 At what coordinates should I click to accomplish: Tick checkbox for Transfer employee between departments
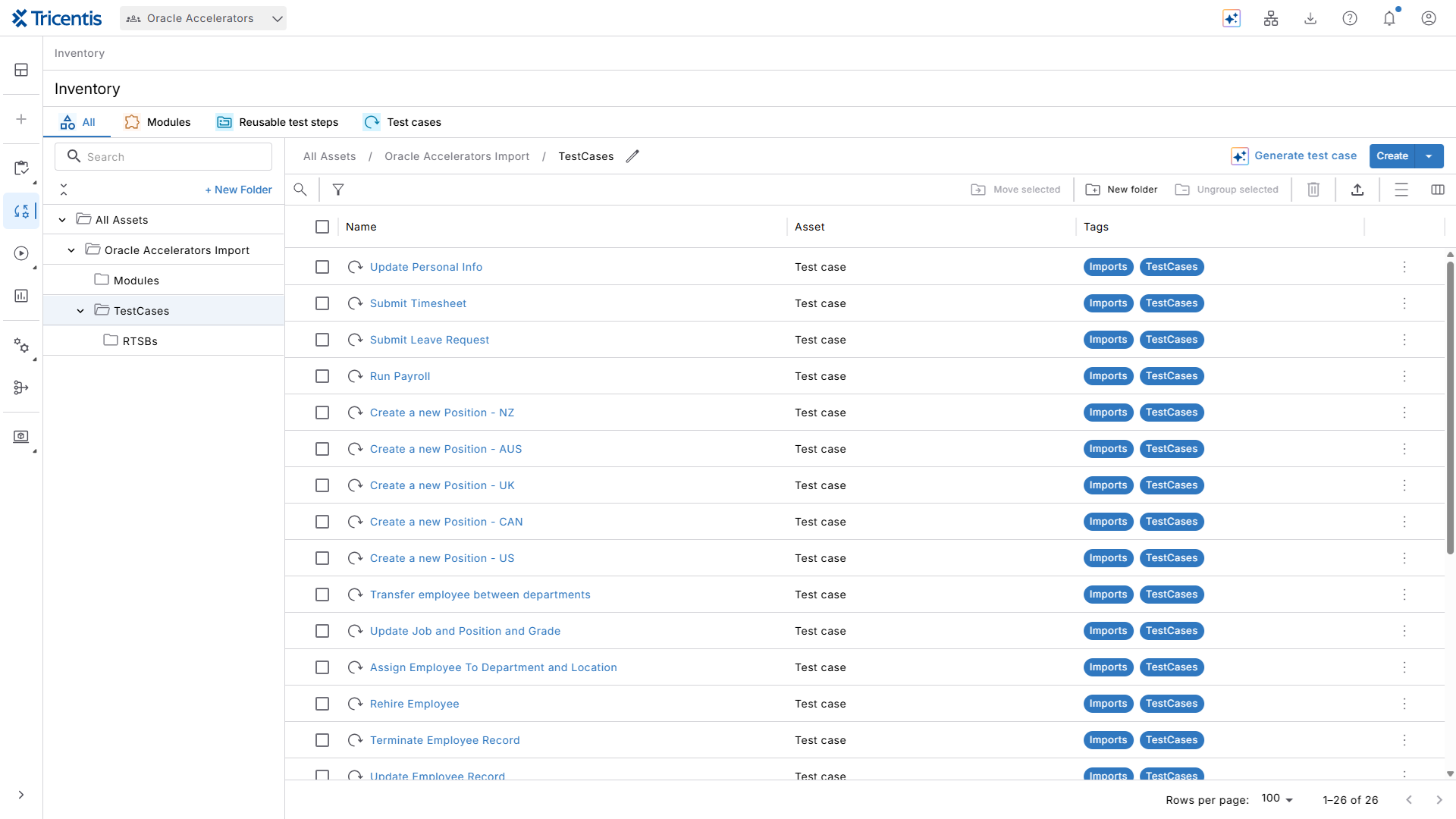[322, 595]
